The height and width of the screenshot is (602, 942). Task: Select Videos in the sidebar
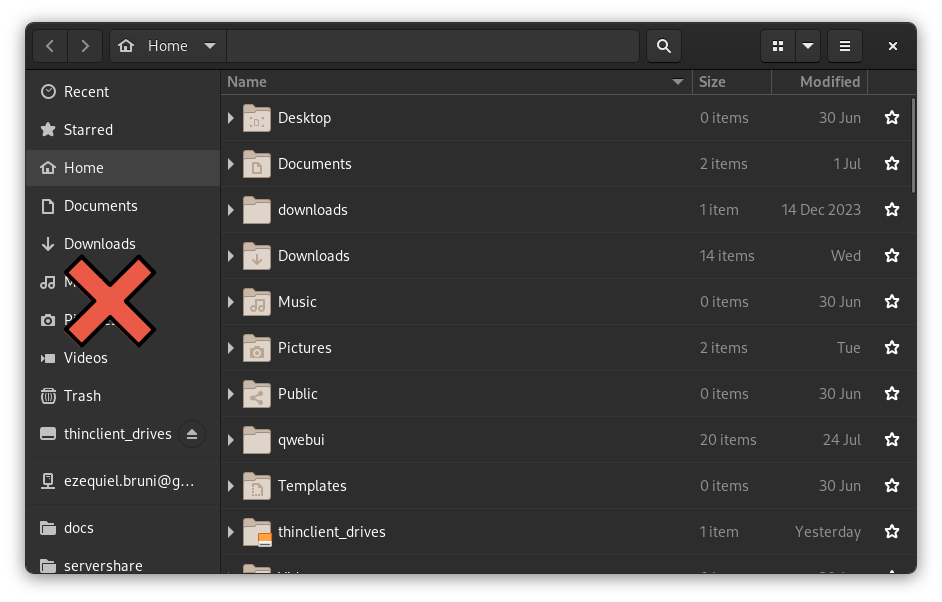(x=86, y=357)
